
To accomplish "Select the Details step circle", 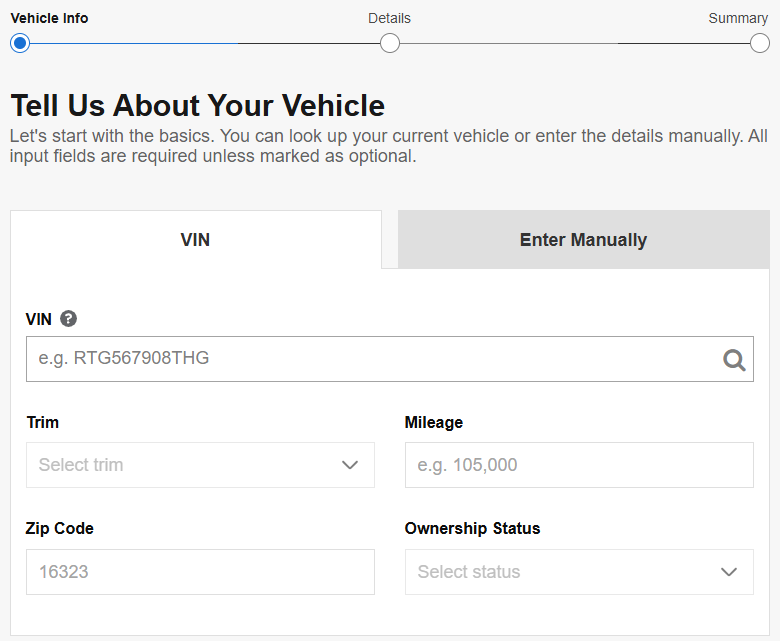I will point(390,43).
